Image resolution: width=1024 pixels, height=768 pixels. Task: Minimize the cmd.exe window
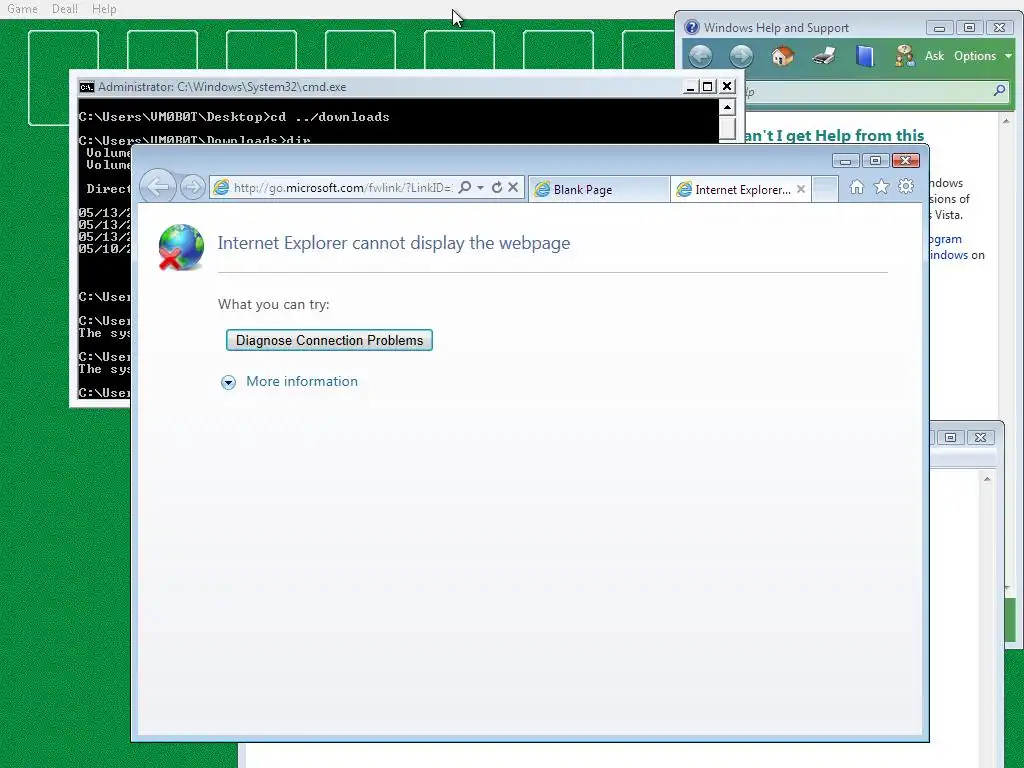click(690, 86)
